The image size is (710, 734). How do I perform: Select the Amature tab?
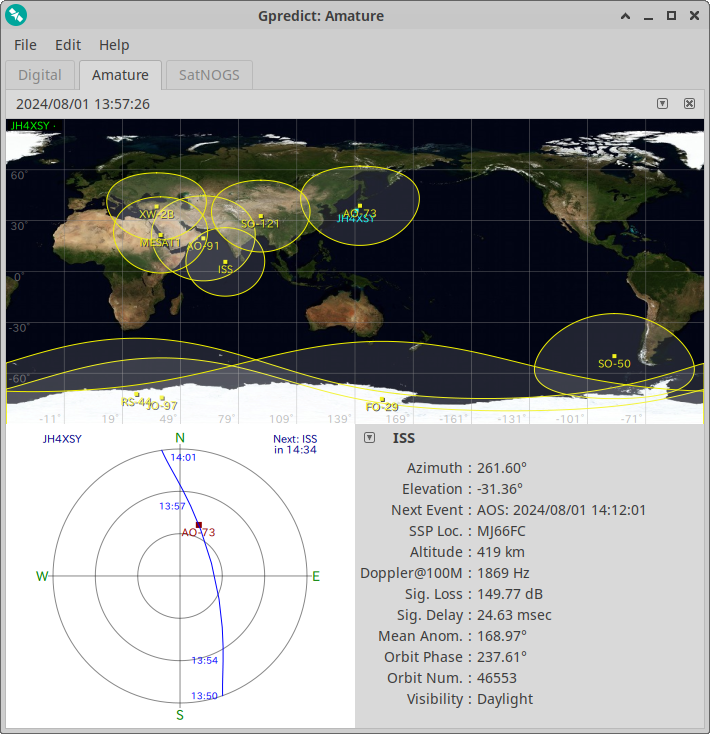[x=120, y=75]
